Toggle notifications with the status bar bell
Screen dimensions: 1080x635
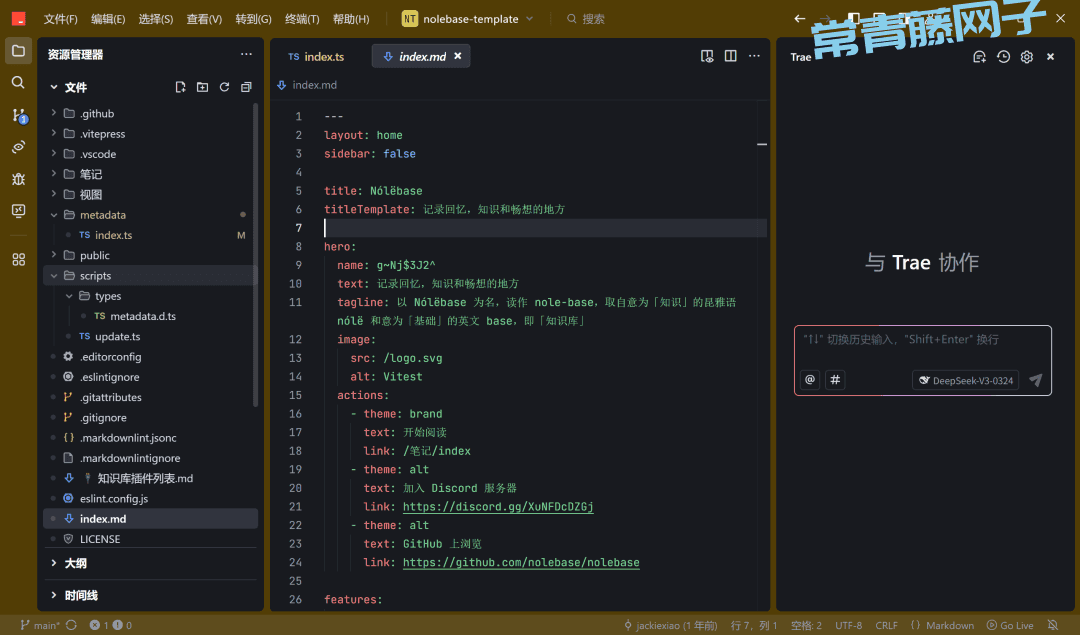point(1052,625)
